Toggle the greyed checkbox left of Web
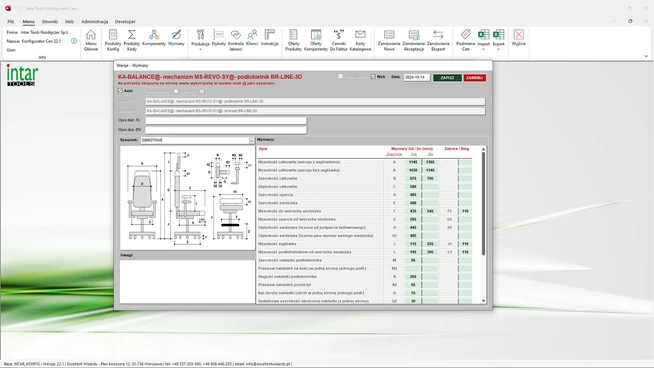The width and height of the screenshot is (654, 368). (x=340, y=77)
